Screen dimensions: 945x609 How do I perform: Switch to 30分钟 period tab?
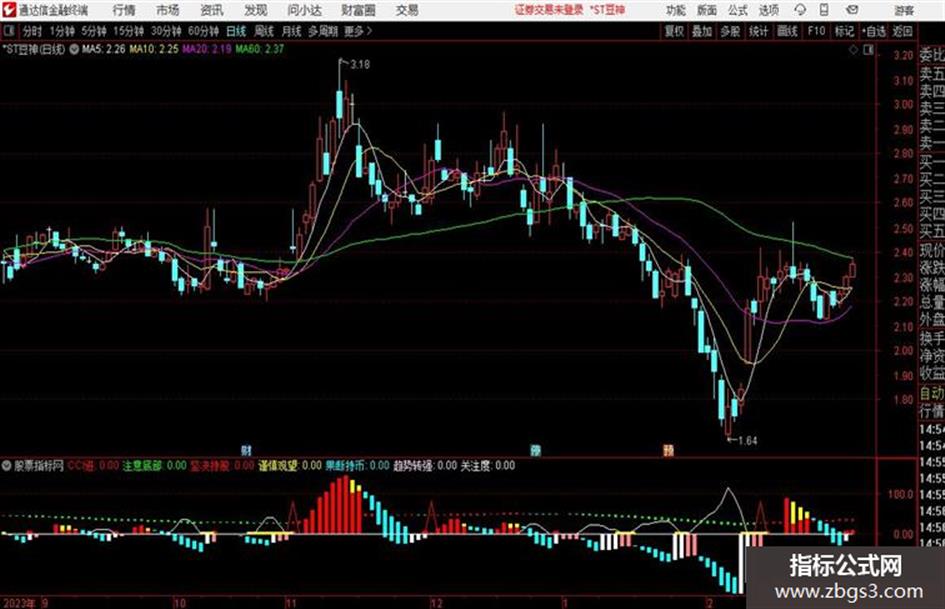(x=166, y=31)
